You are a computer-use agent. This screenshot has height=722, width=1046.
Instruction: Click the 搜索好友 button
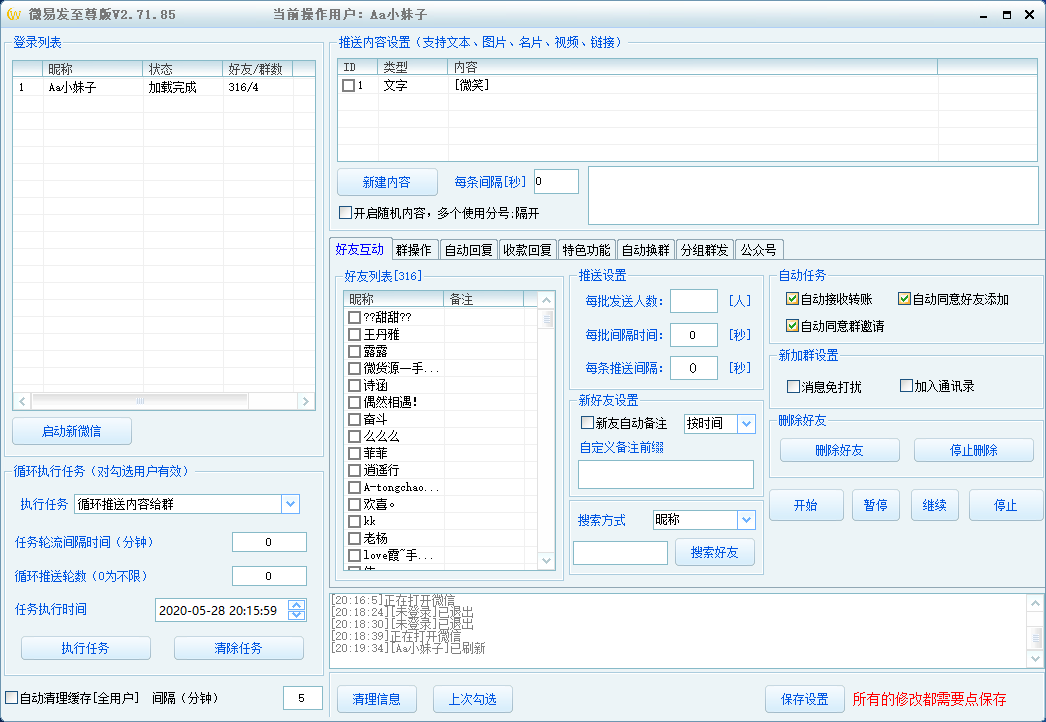(714, 552)
